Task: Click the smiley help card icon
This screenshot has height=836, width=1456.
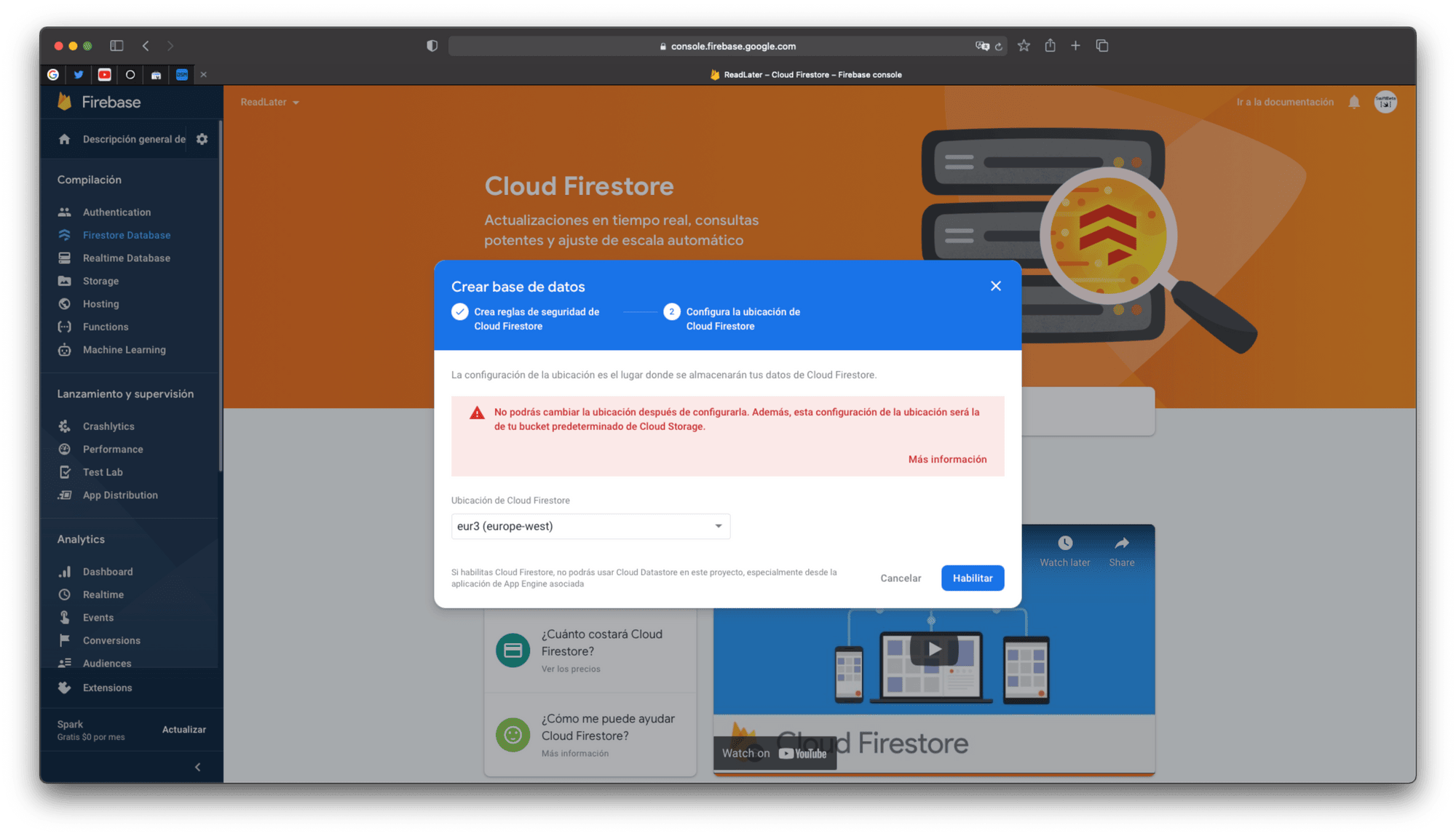Action: click(x=513, y=735)
